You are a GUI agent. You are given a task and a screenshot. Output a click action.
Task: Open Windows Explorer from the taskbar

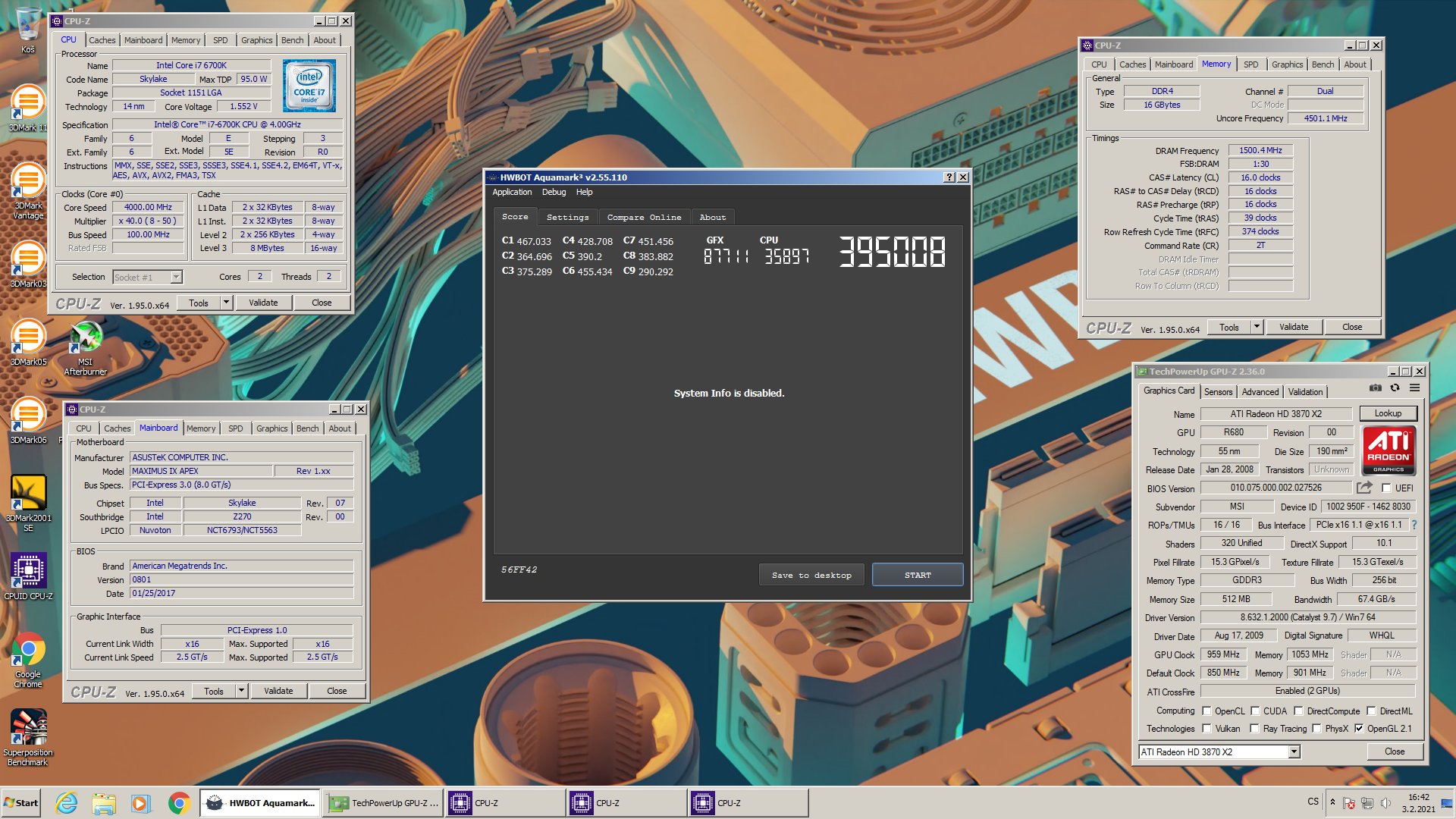(x=104, y=803)
